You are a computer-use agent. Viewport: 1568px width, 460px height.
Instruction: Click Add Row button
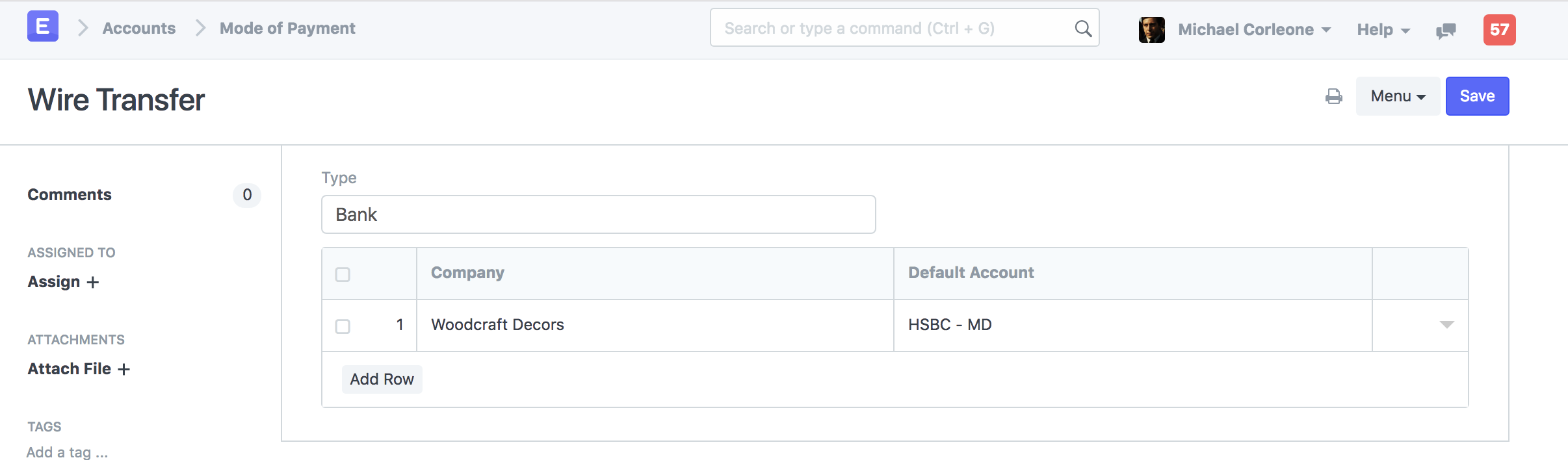coord(382,379)
